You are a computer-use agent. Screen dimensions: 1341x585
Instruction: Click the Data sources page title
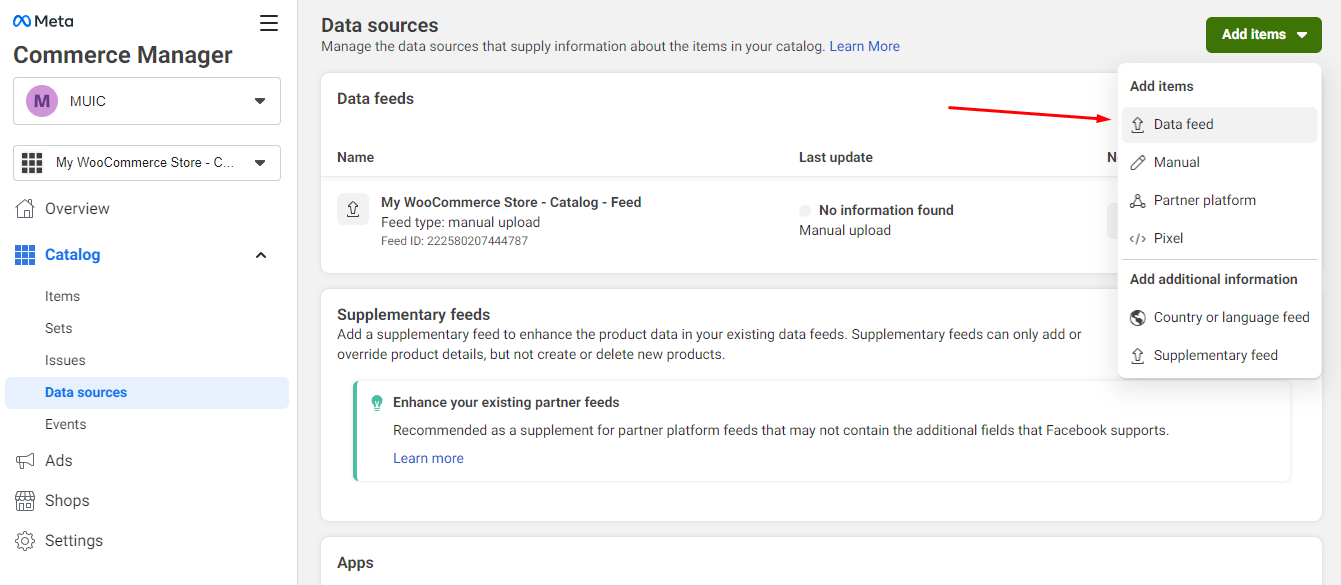tap(379, 26)
